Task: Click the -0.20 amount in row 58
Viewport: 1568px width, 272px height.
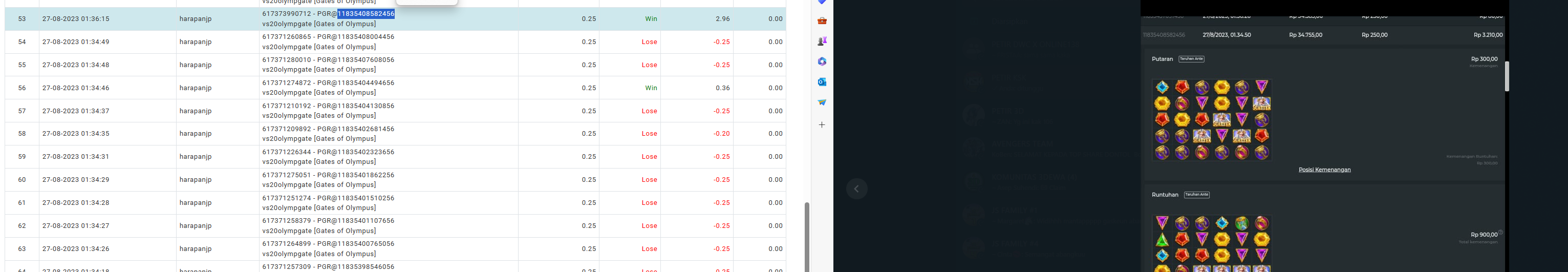Action: tap(721, 134)
